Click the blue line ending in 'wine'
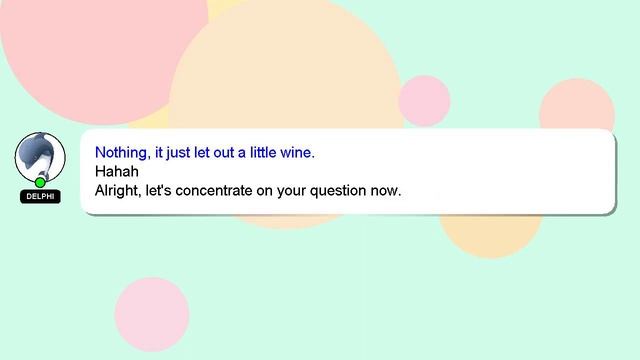Viewport: 640px width, 360px height. (205, 153)
